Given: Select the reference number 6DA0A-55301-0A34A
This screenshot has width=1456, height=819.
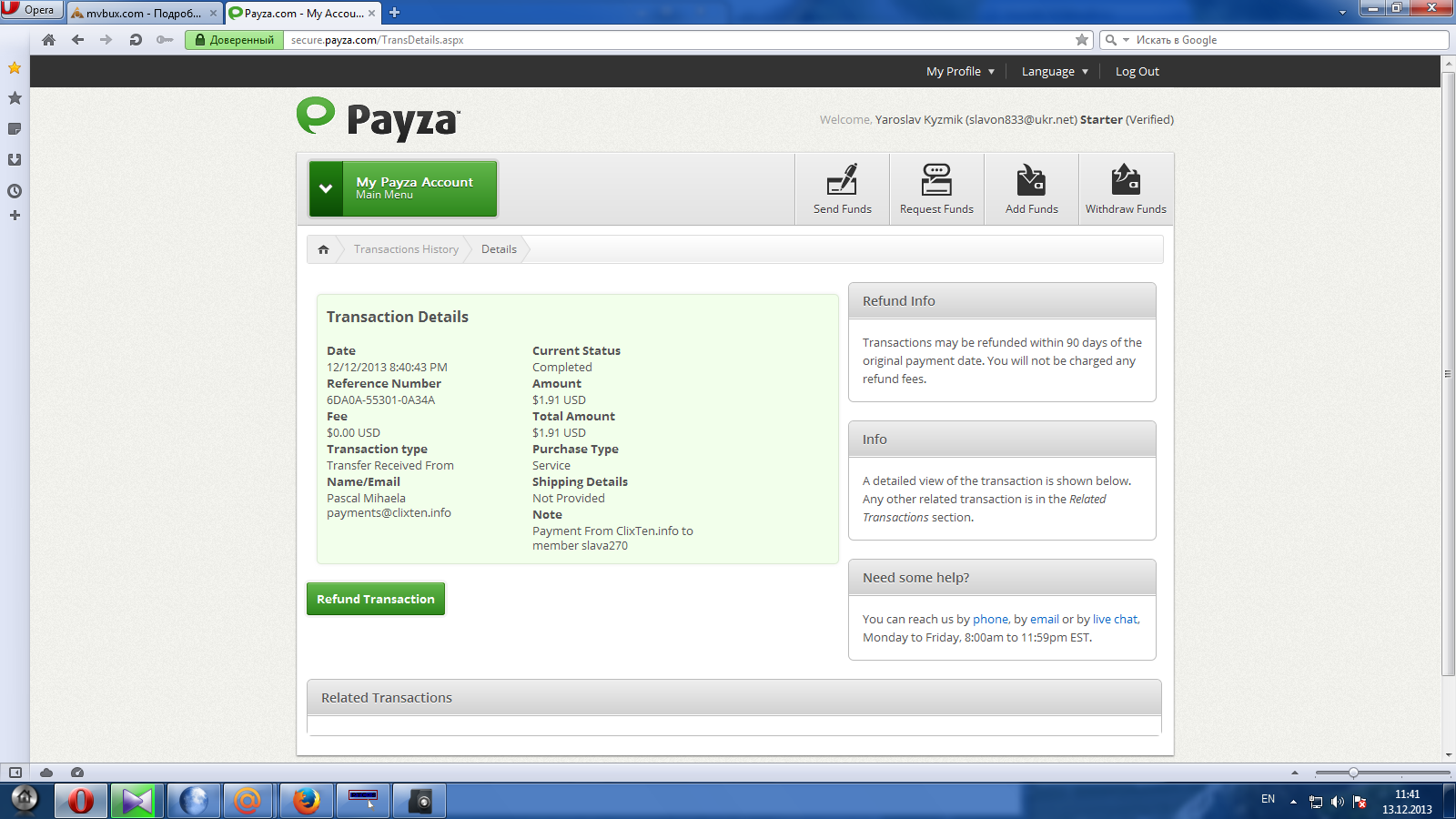Looking at the screenshot, I should 380,399.
